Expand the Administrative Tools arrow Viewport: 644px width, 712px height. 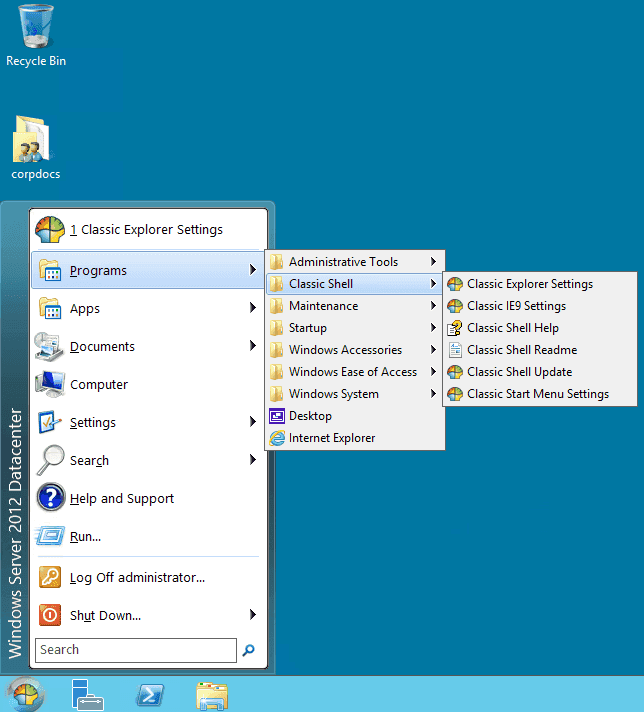point(433,262)
